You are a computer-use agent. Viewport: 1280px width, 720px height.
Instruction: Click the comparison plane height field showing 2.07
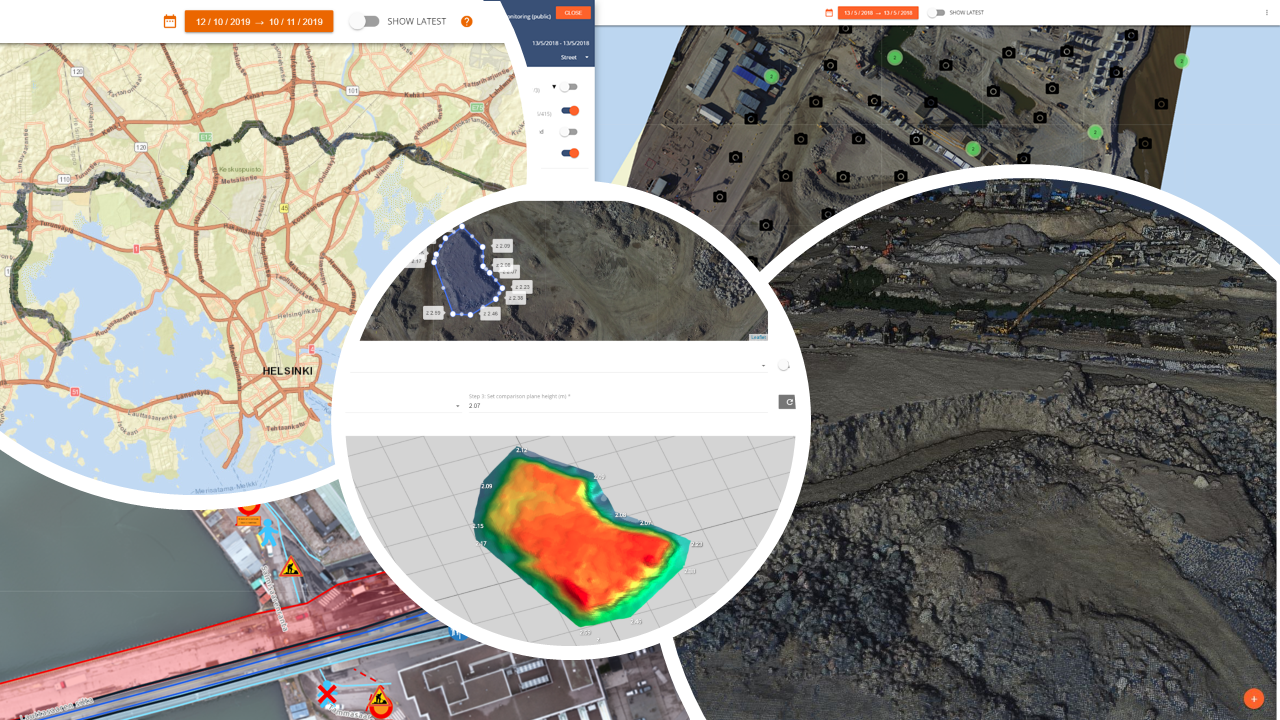coord(619,405)
